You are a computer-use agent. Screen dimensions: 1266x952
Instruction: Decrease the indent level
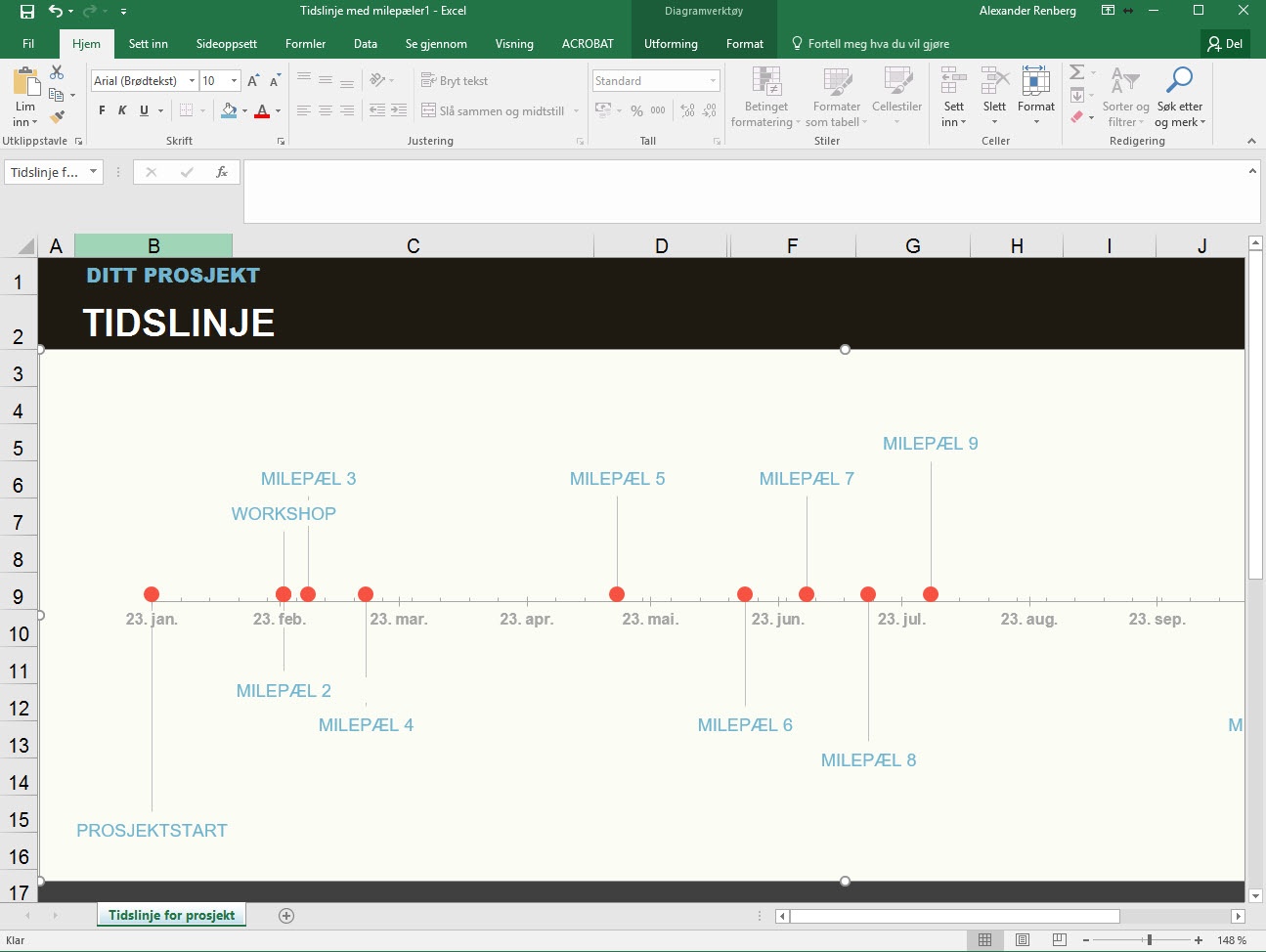pos(377,110)
